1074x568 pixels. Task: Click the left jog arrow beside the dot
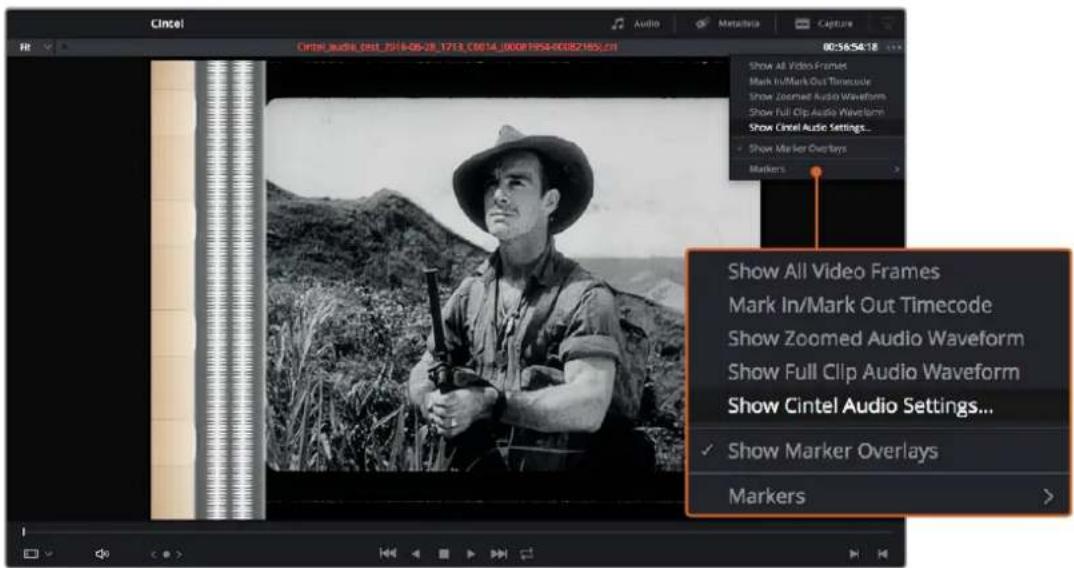(153, 554)
